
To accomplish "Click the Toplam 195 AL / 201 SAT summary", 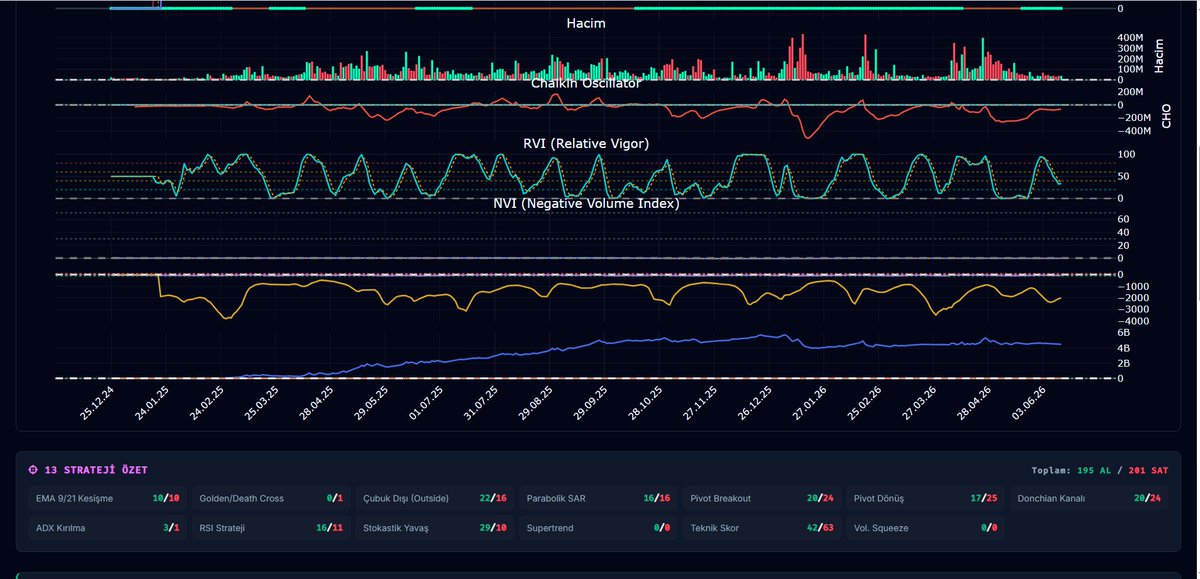I will [1101, 470].
